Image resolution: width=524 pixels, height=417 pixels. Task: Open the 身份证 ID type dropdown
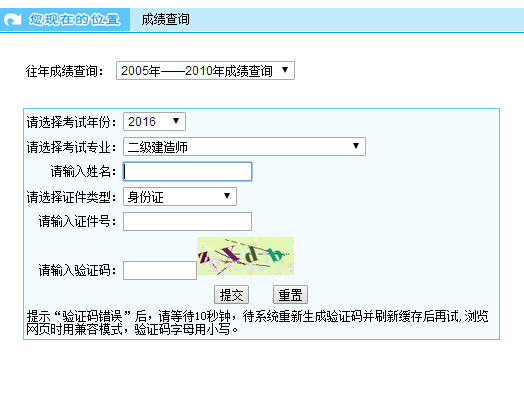pyautogui.click(x=180, y=196)
